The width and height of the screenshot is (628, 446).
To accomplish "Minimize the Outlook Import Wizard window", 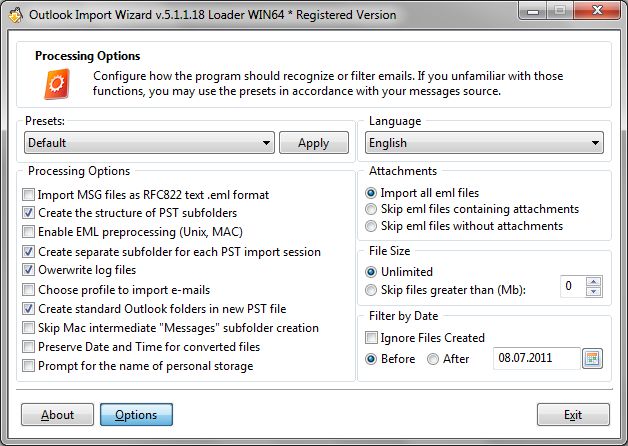I will [x=533, y=10].
